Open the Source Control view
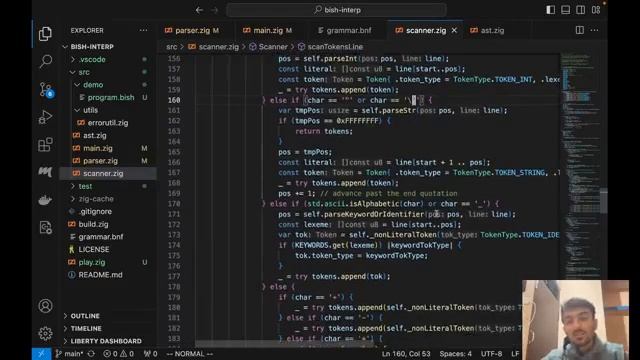This screenshot has width=640, height=360. [x=46, y=89]
